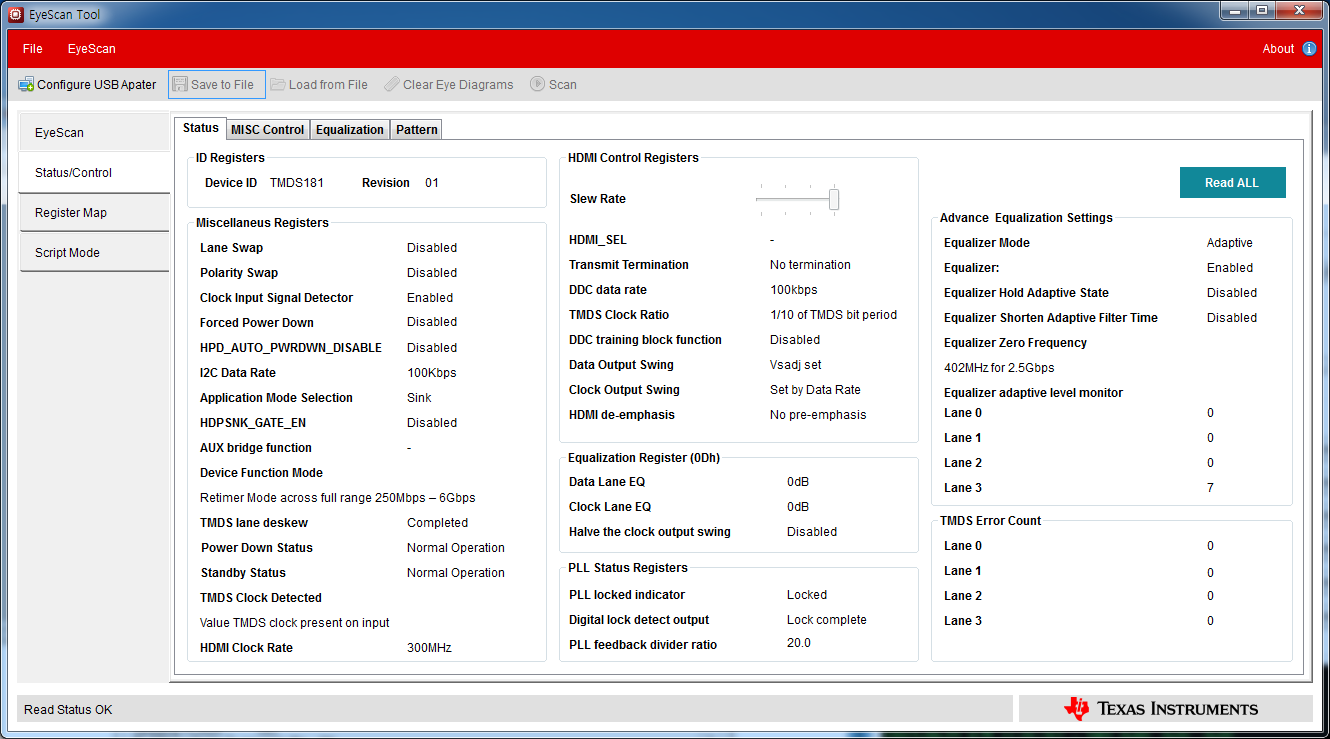Click the Clock Output Swing Set by Data Rate value

point(815,390)
